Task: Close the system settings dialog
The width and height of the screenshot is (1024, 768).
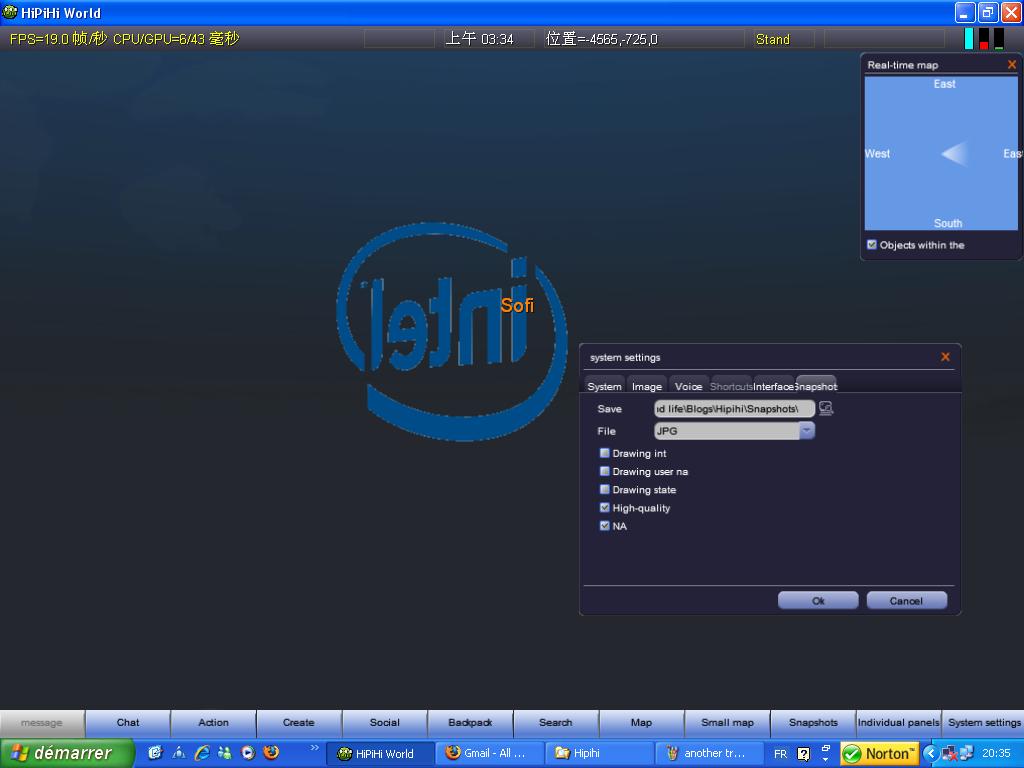Action: 945,357
